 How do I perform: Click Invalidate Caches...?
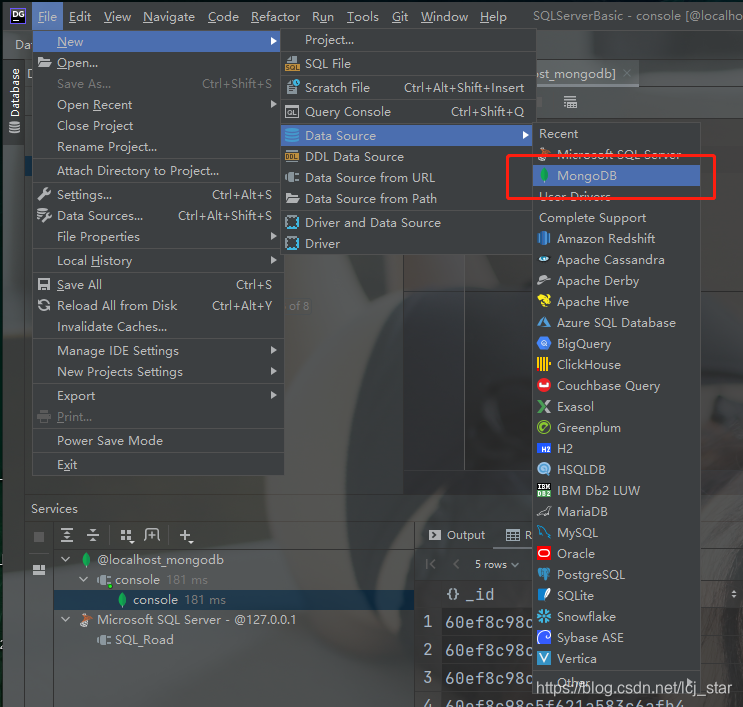pyautogui.click(x=158, y=326)
